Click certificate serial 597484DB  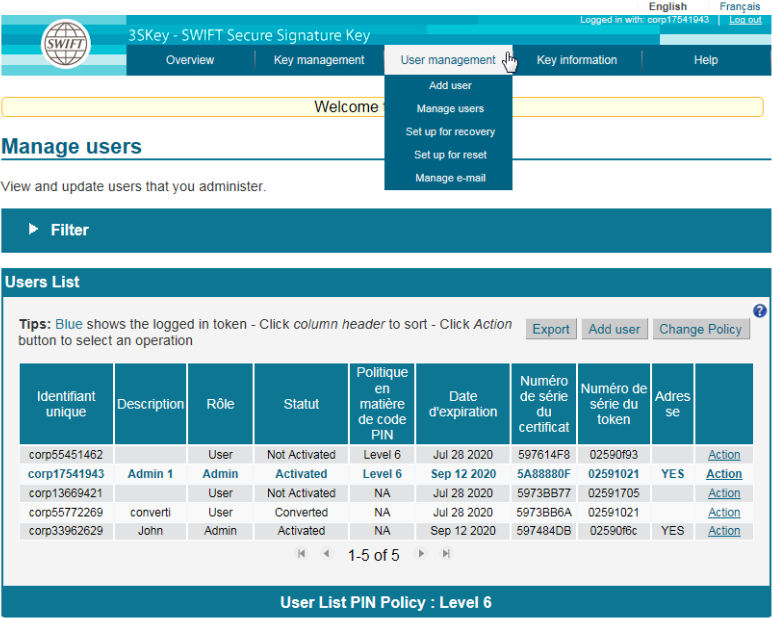click(544, 531)
